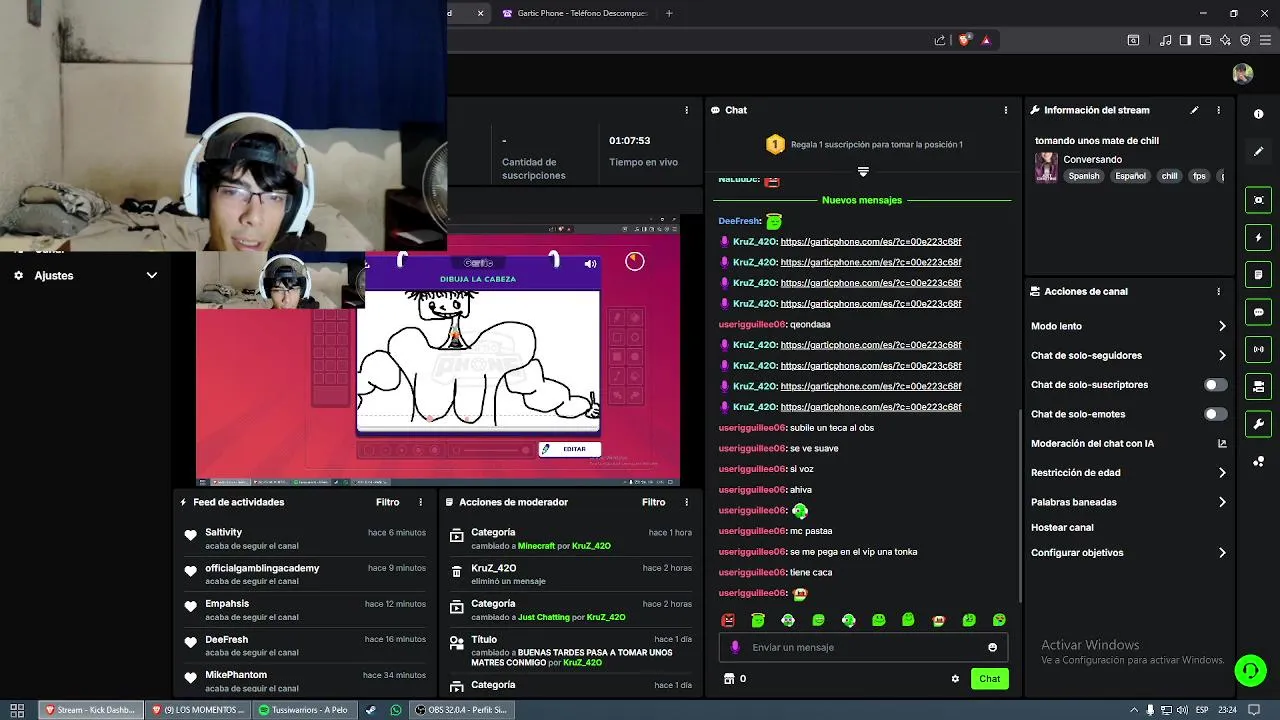Viewport: 1280px width, 720px height.
Task: Open the Brave VPN shield icon
Action: (x=1245, y=40)
